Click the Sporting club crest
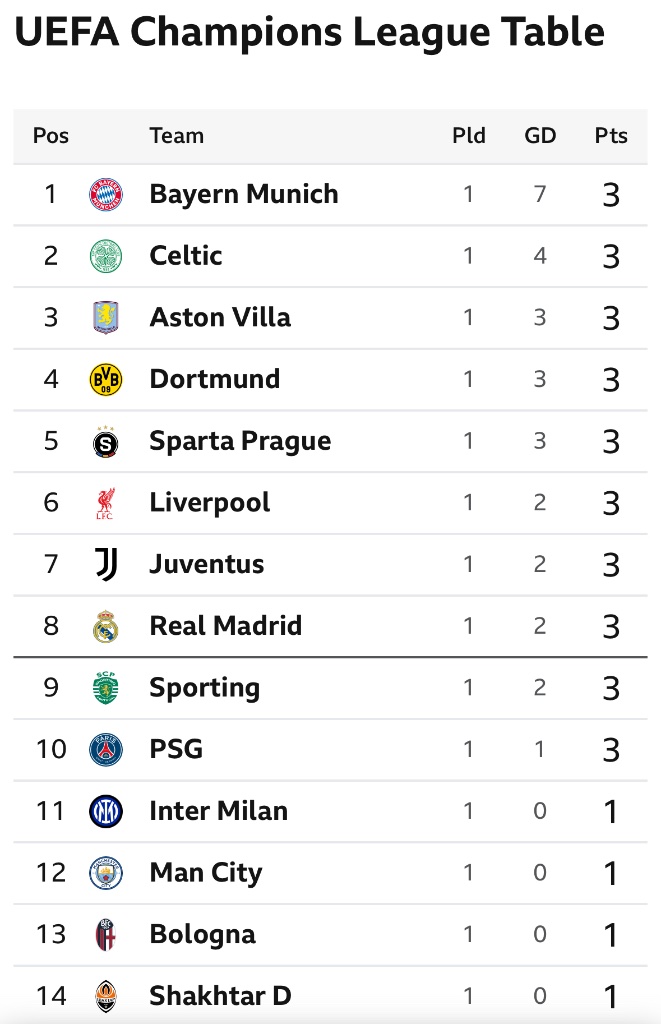 [106, 688]
